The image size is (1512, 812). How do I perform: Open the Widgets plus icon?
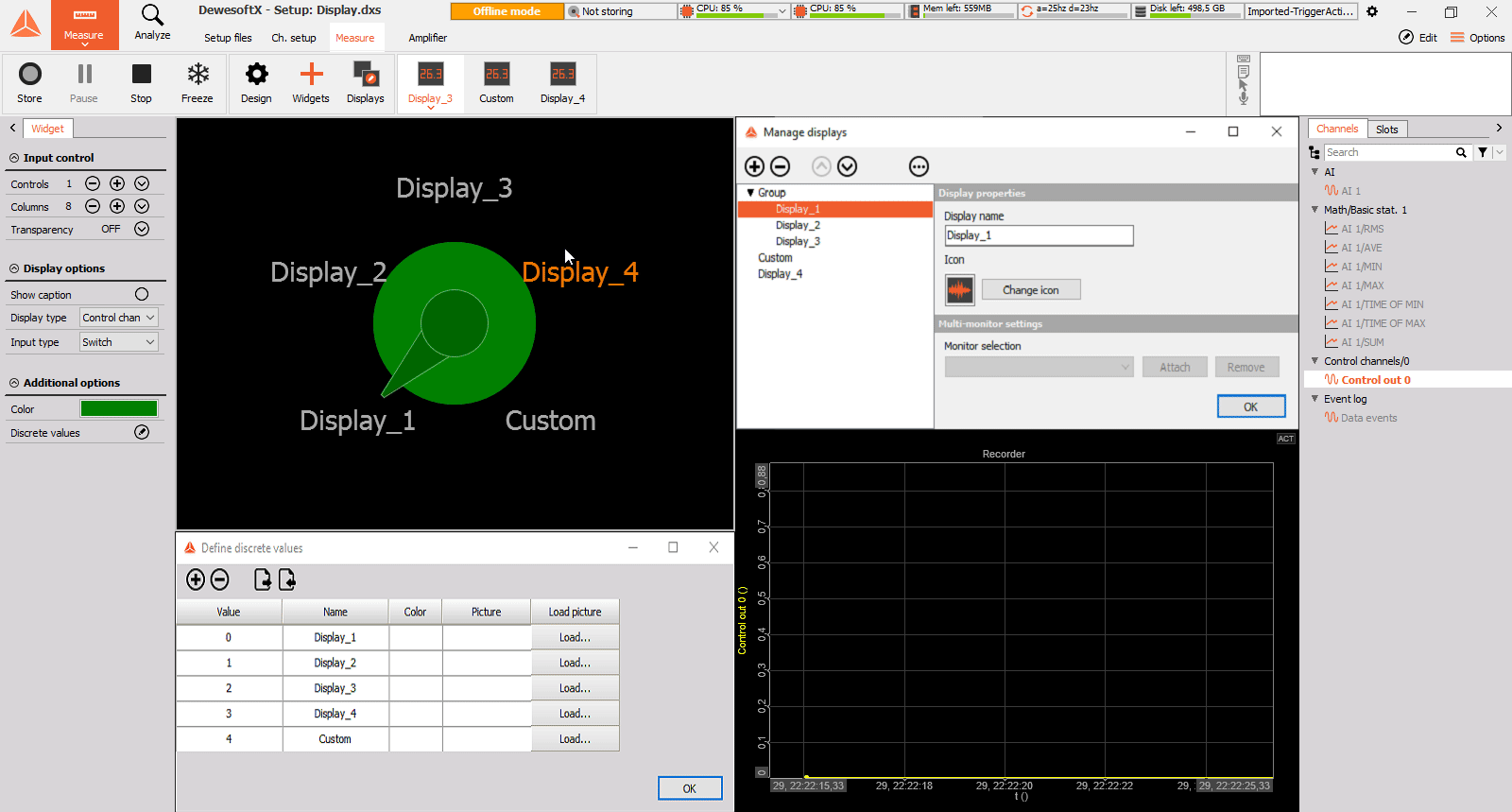click(311, 75)
